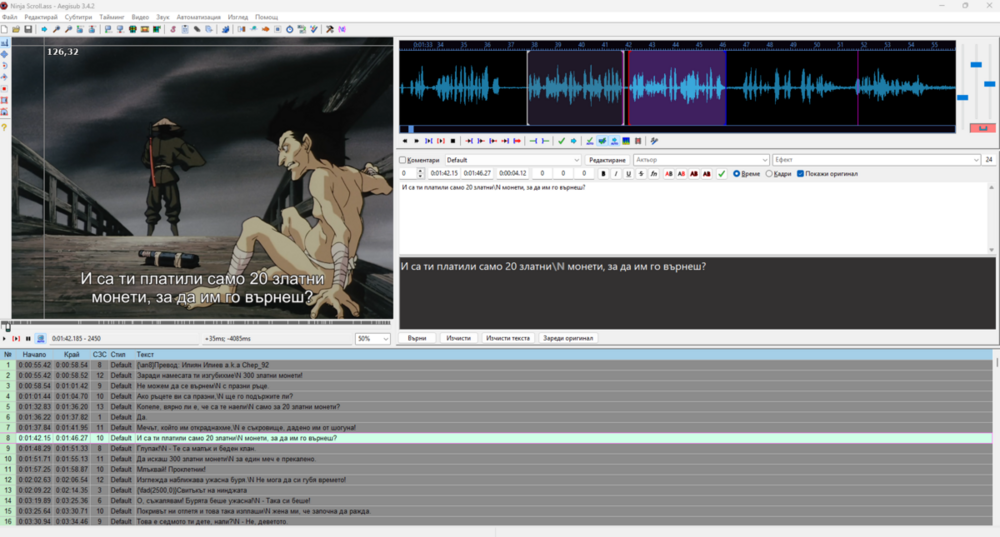Play the current audio selection
Screen dimensions: 1000x537
coord(429,141)
